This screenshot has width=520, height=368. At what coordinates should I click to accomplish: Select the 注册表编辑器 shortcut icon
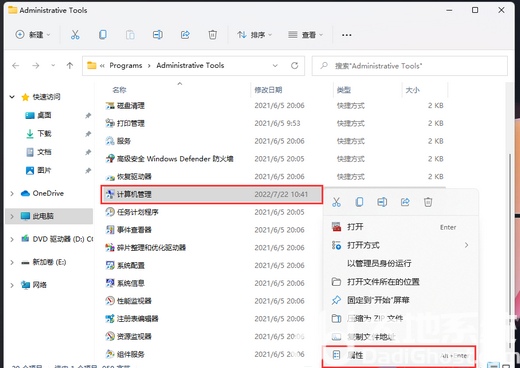click(110, 319)
